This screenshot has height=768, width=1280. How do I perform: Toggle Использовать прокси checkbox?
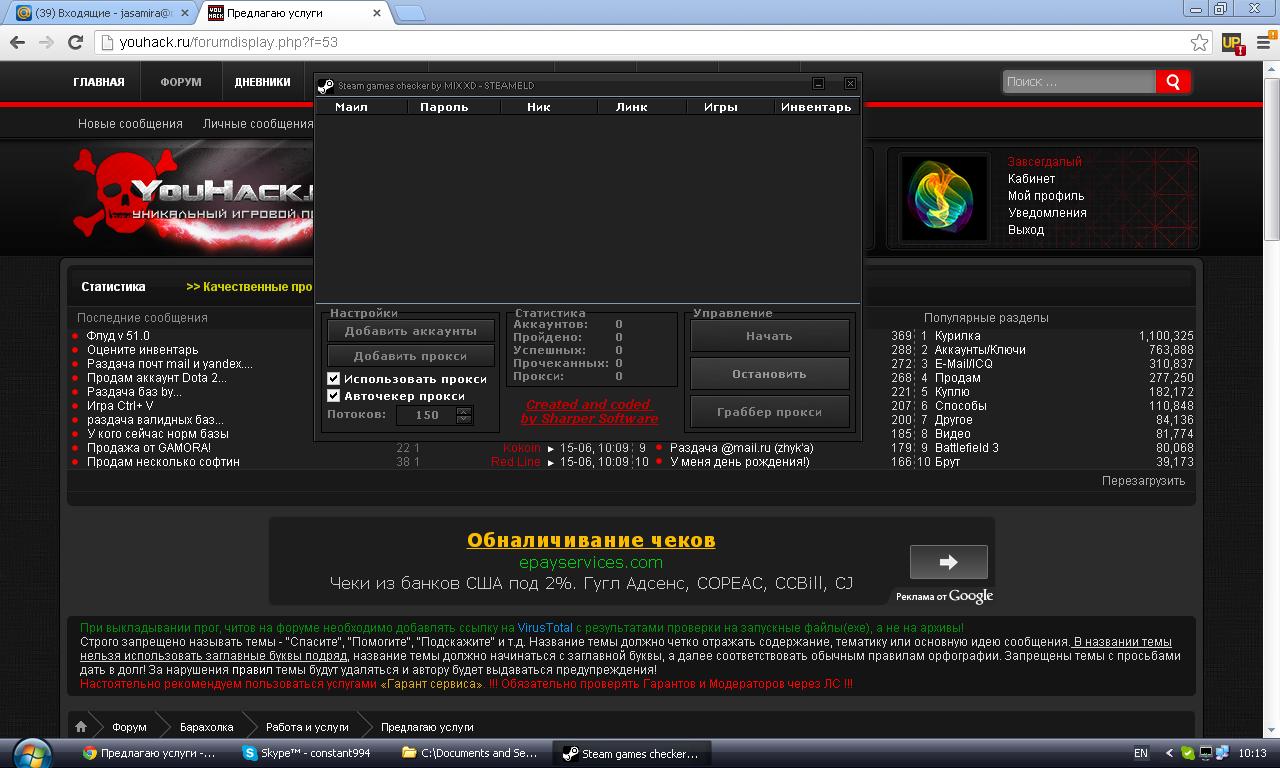click(334, 379)
